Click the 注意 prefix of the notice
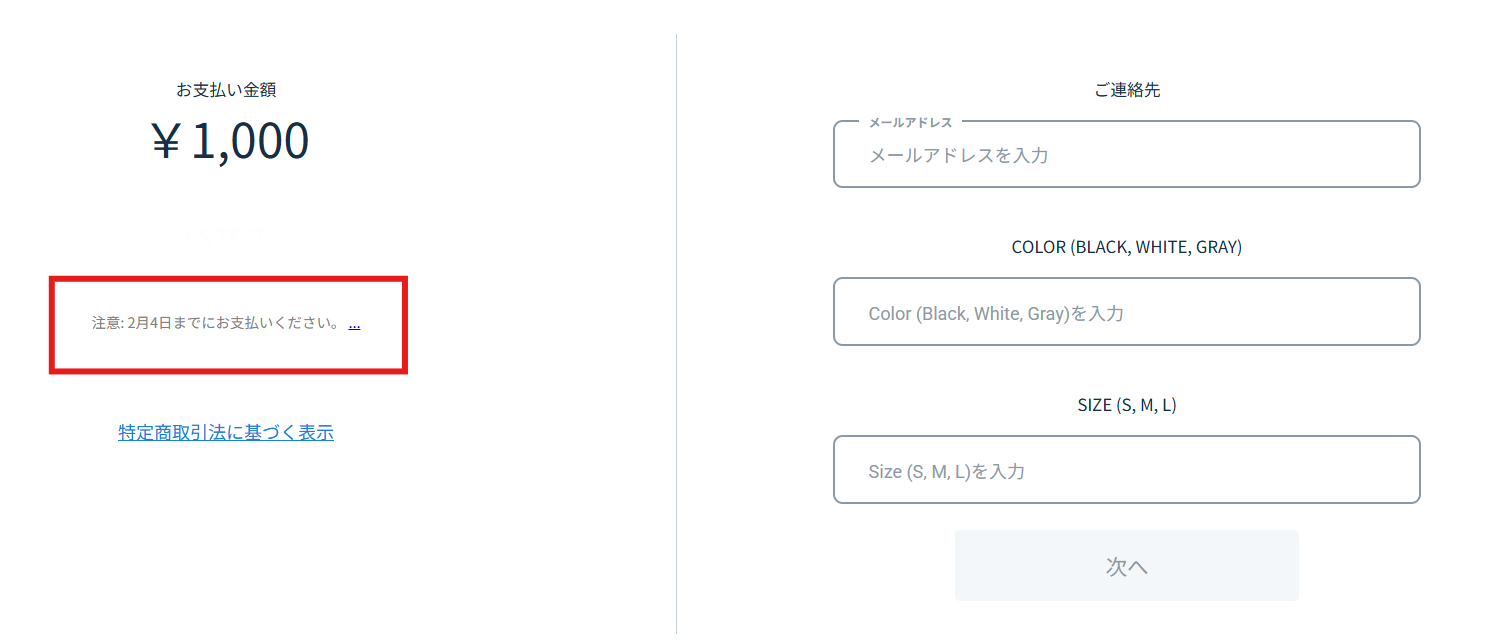The image size is (1507, 643). 106,325
